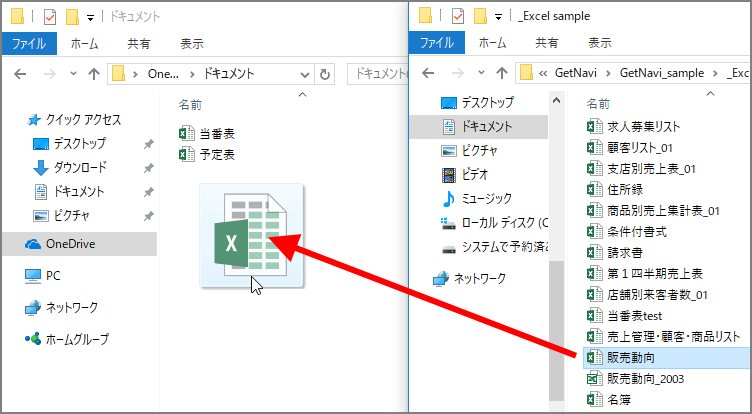Select ビデオ in right window navigation
This screenshot has height=414, width=752.
[x=474, y=175]
